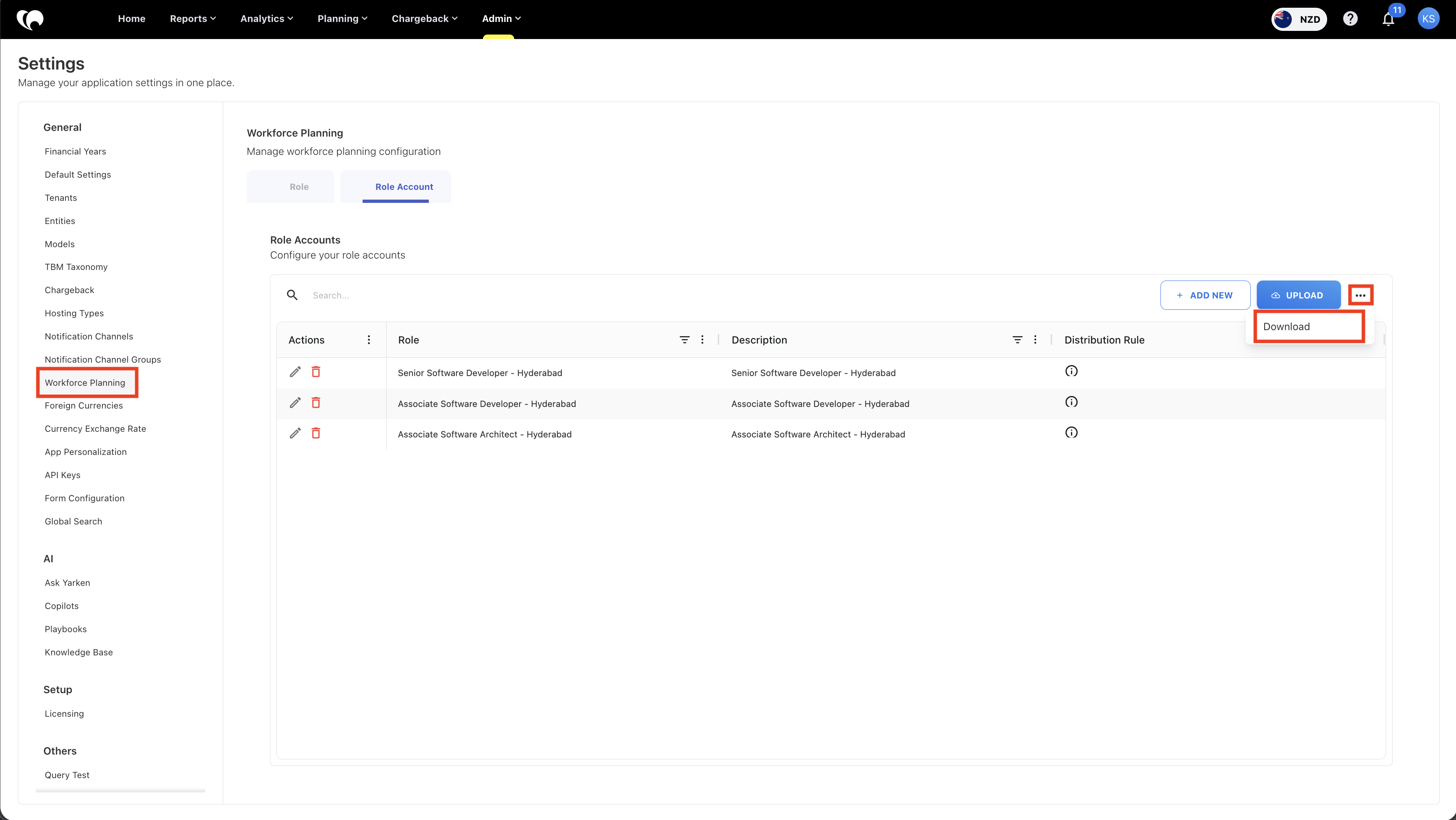
Task: Open the KS user avatar menu
Action: pyautogui.click(x=1428, y=19)
